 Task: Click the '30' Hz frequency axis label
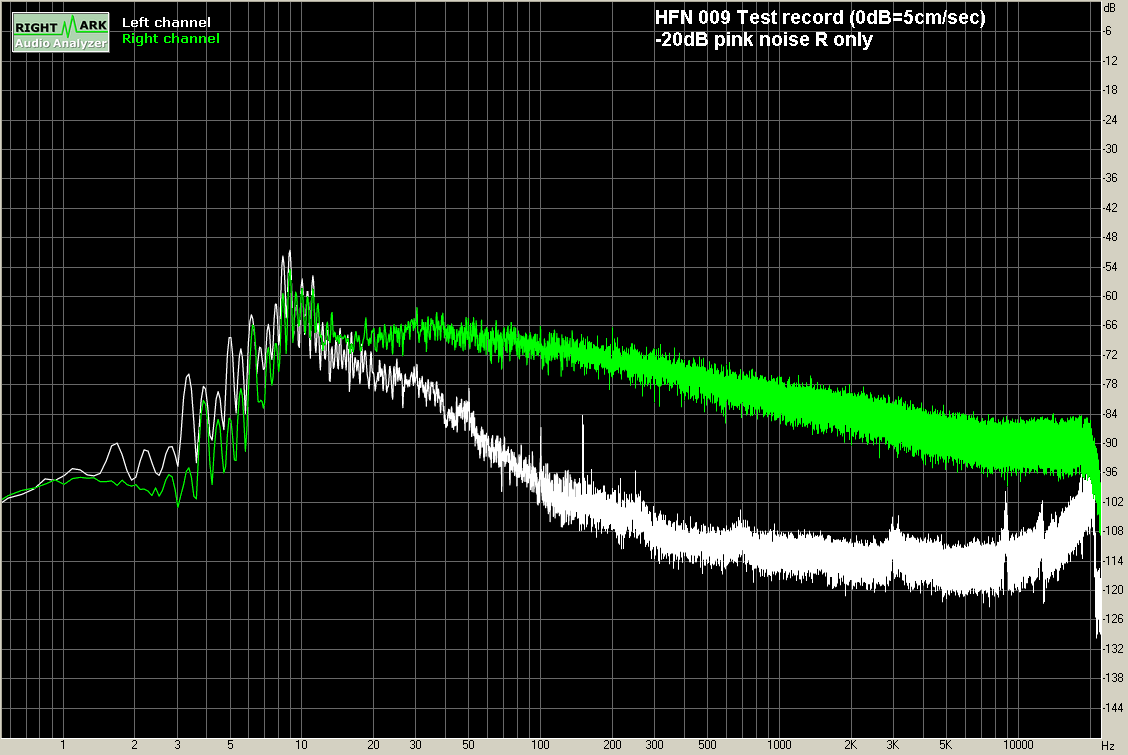click(415, 745)
